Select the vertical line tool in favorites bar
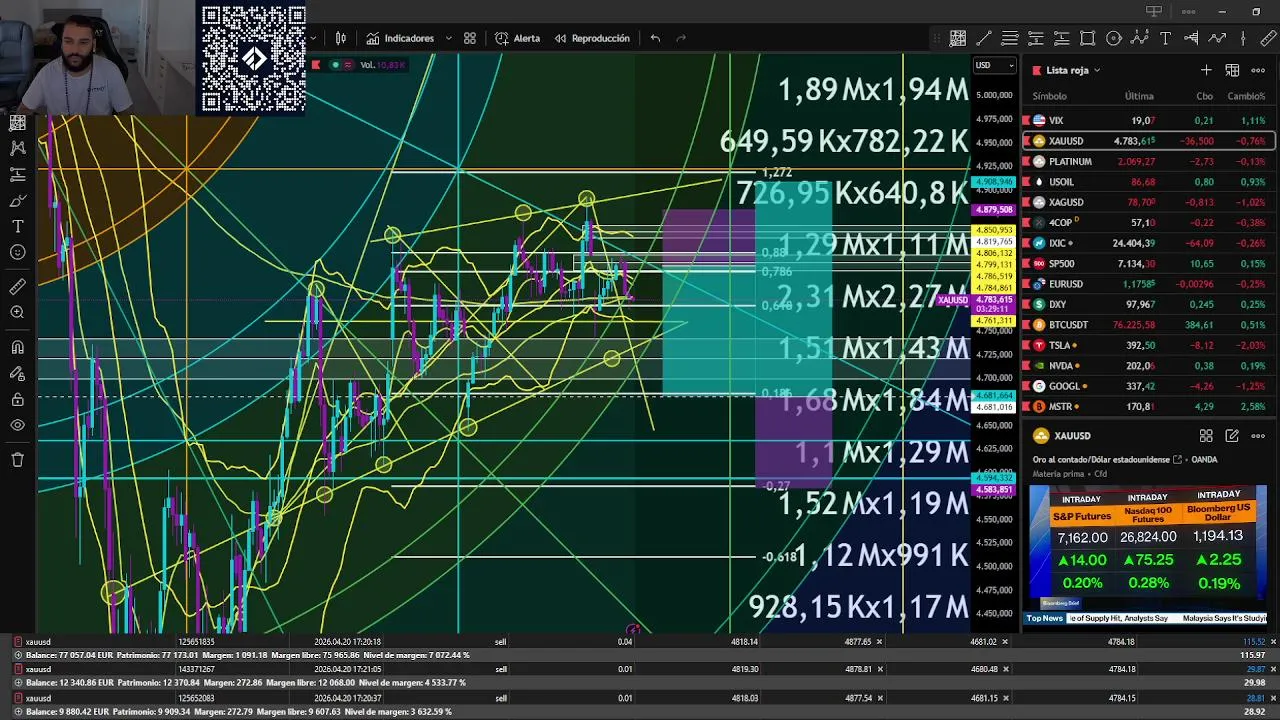 pos(1243,38)
